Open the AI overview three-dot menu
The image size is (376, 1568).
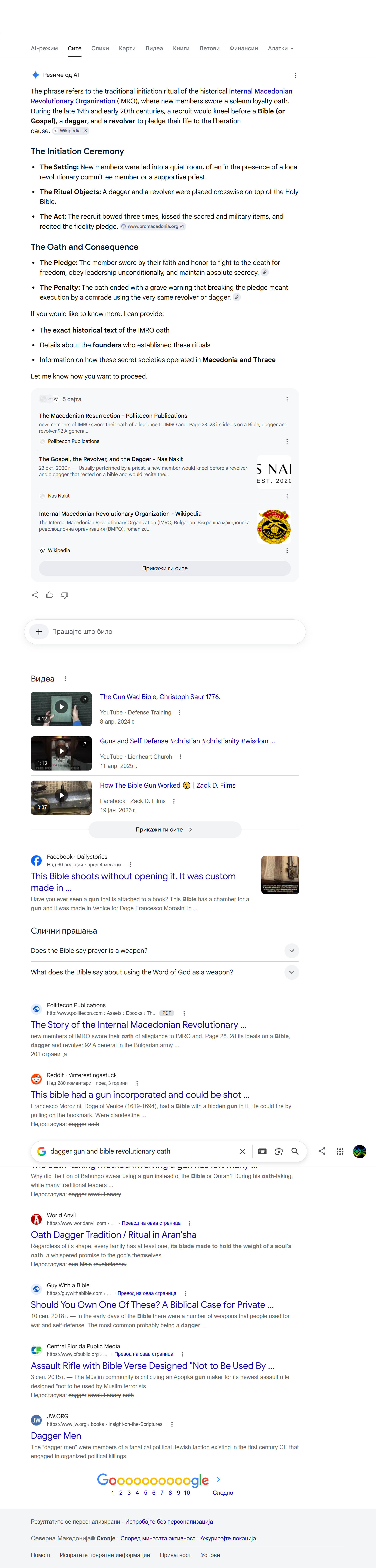(295, 76)
